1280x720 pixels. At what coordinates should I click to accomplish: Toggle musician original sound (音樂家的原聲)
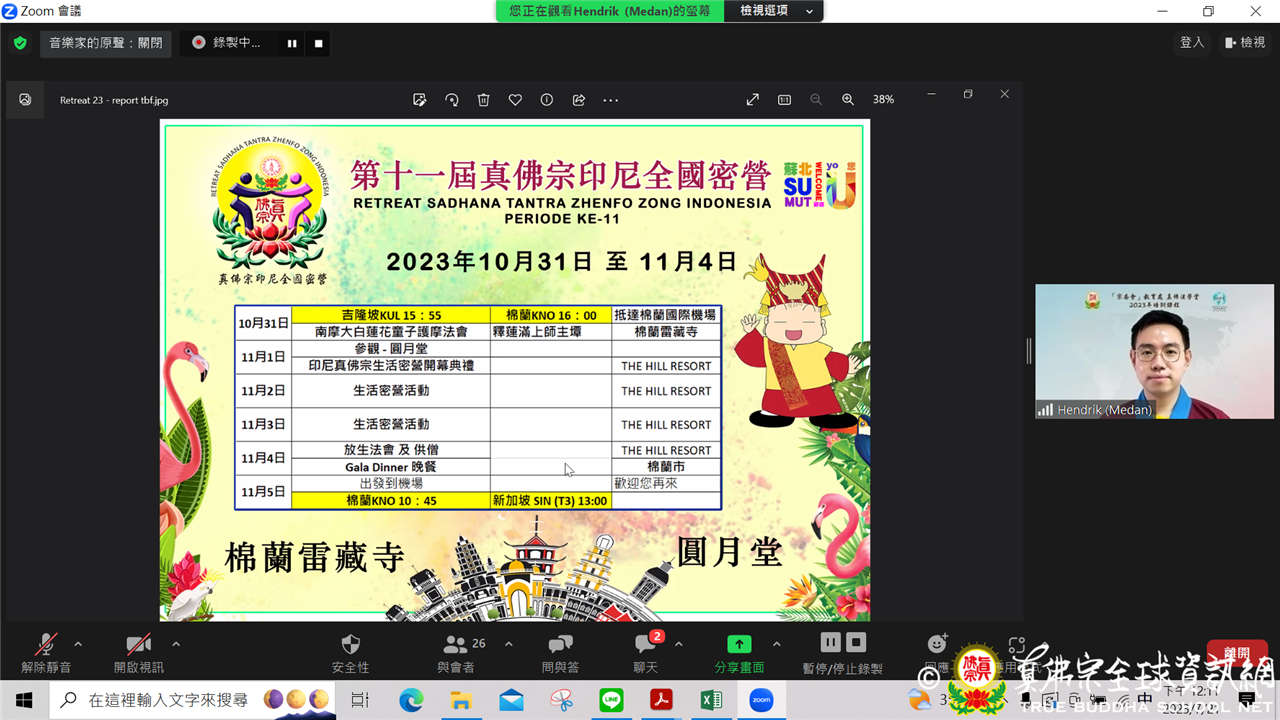coord(106,43)
